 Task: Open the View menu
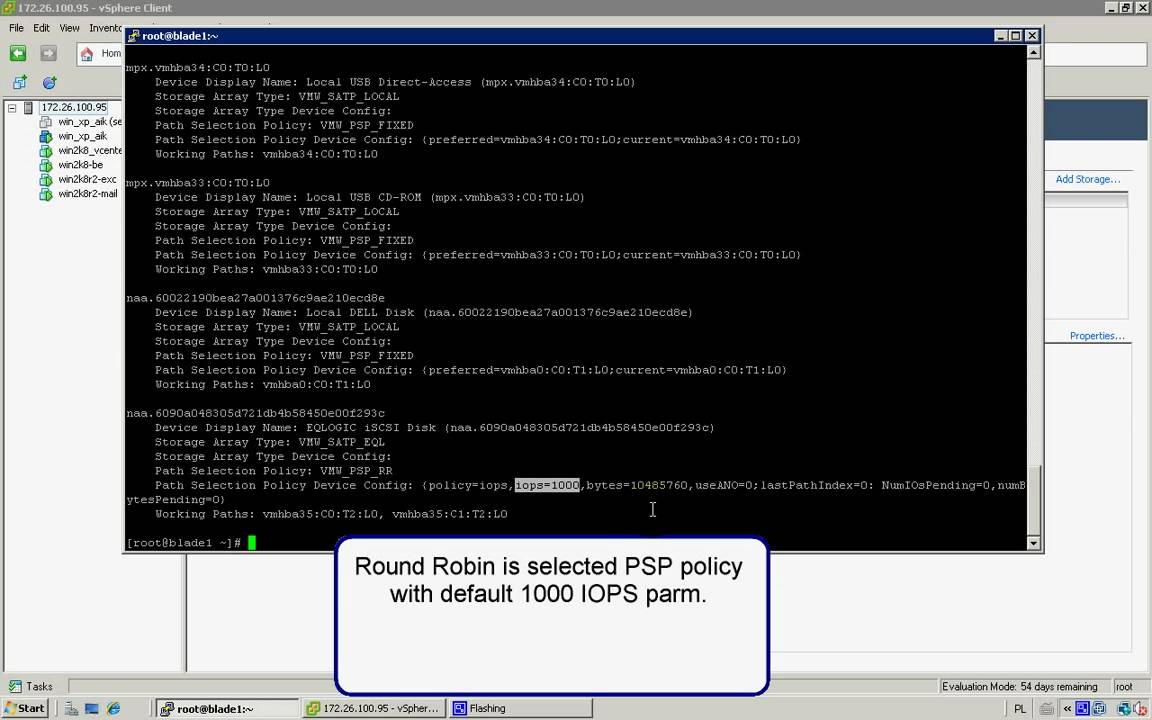69,28
